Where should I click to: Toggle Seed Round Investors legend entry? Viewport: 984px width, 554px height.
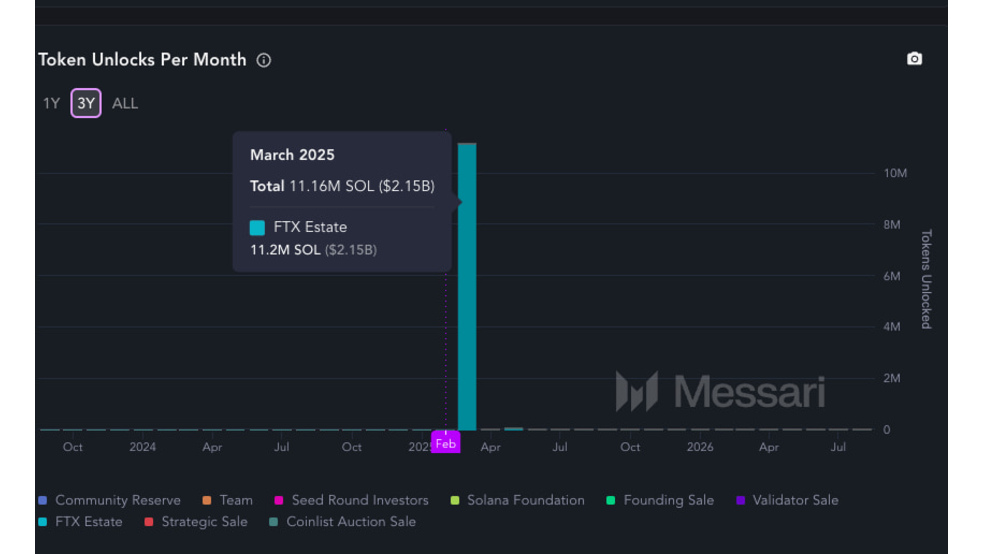pos(352,500)
